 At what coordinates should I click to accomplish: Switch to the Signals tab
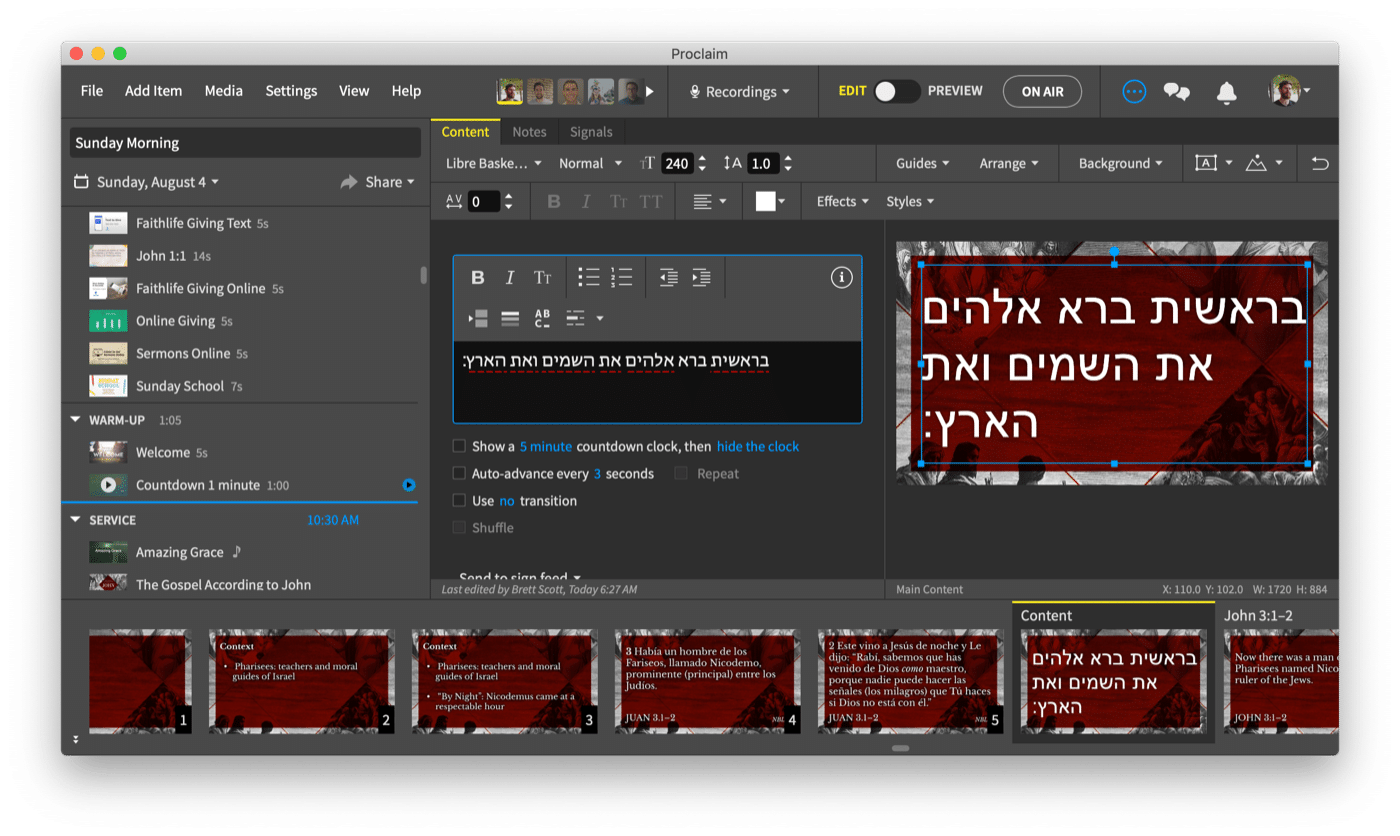591,131
